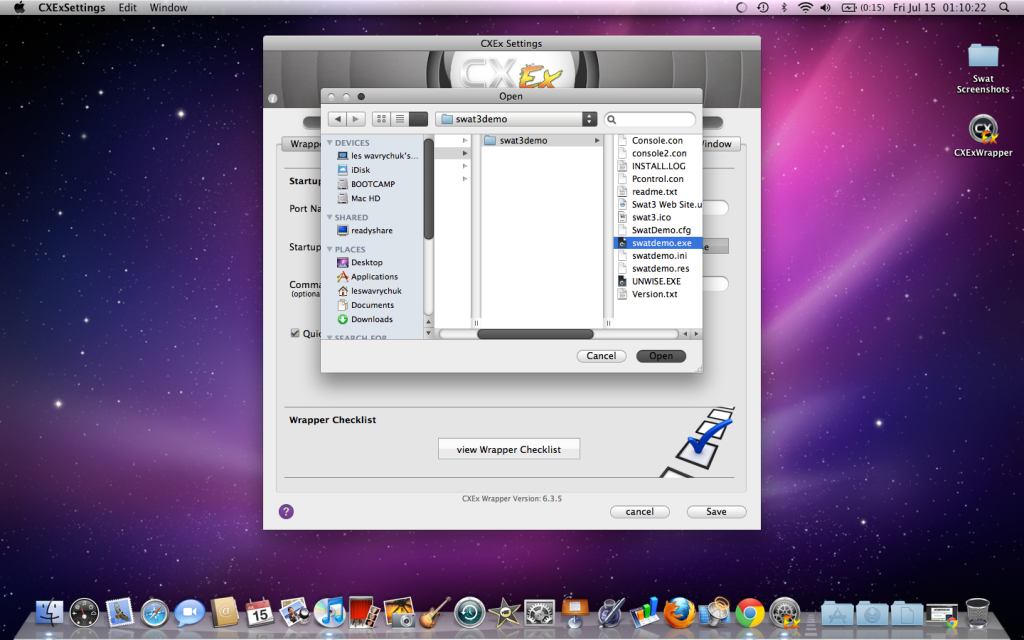Image resolution: width=1024 pixels, height=640 pixels.
Task: Launch Safari from the dock
Action: [154, 613]
